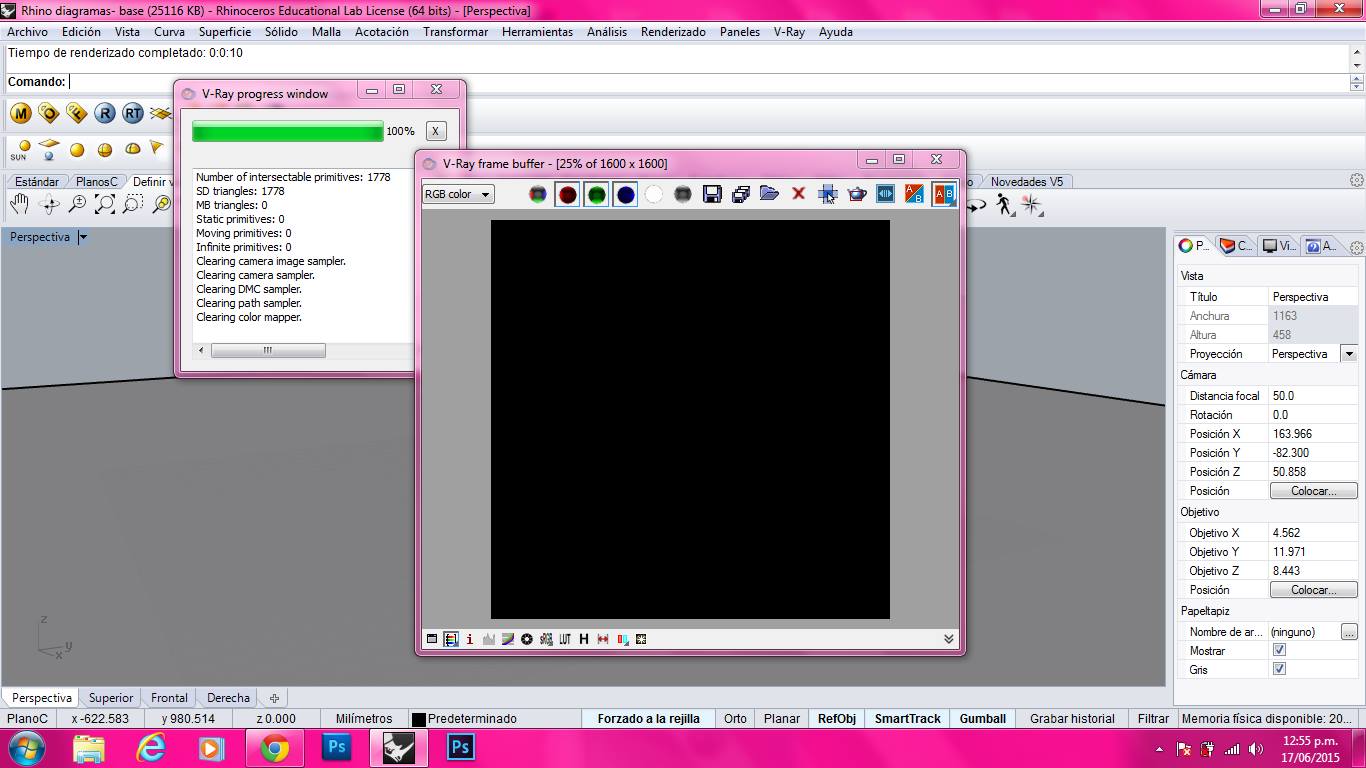1366x768 pixels.
Task: Click the layer color swatch beside Predeterminado
Action: [419, 719]
